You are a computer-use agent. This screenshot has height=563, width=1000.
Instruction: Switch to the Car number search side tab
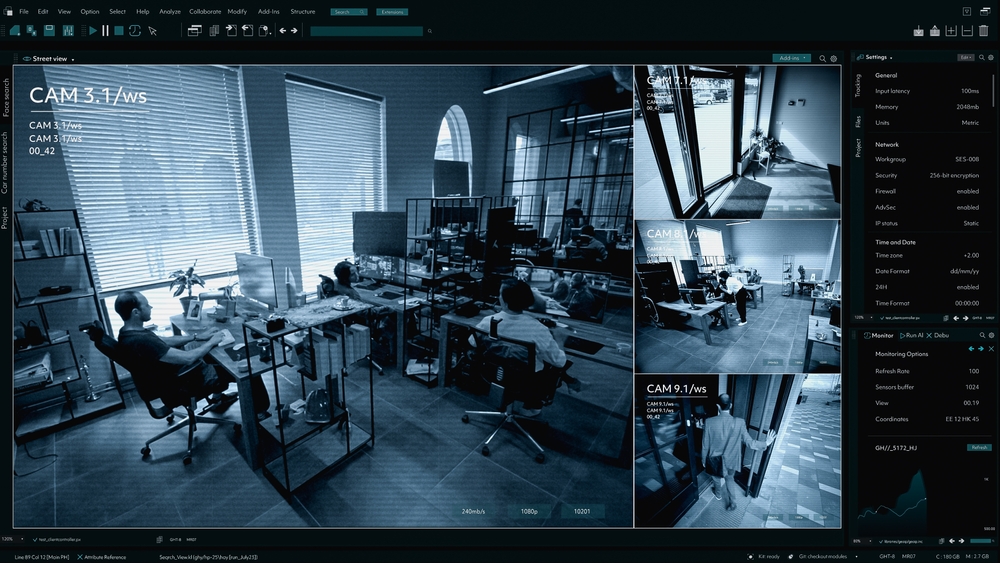(x=4, y=163)
